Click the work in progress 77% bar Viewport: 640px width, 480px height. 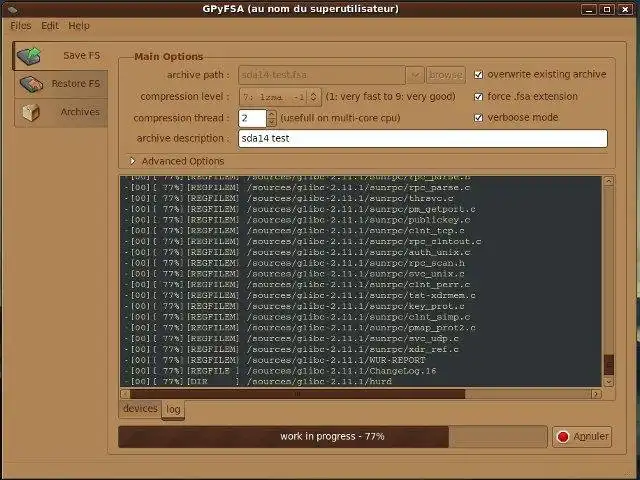pyautogui.click(x=332, y=437)
